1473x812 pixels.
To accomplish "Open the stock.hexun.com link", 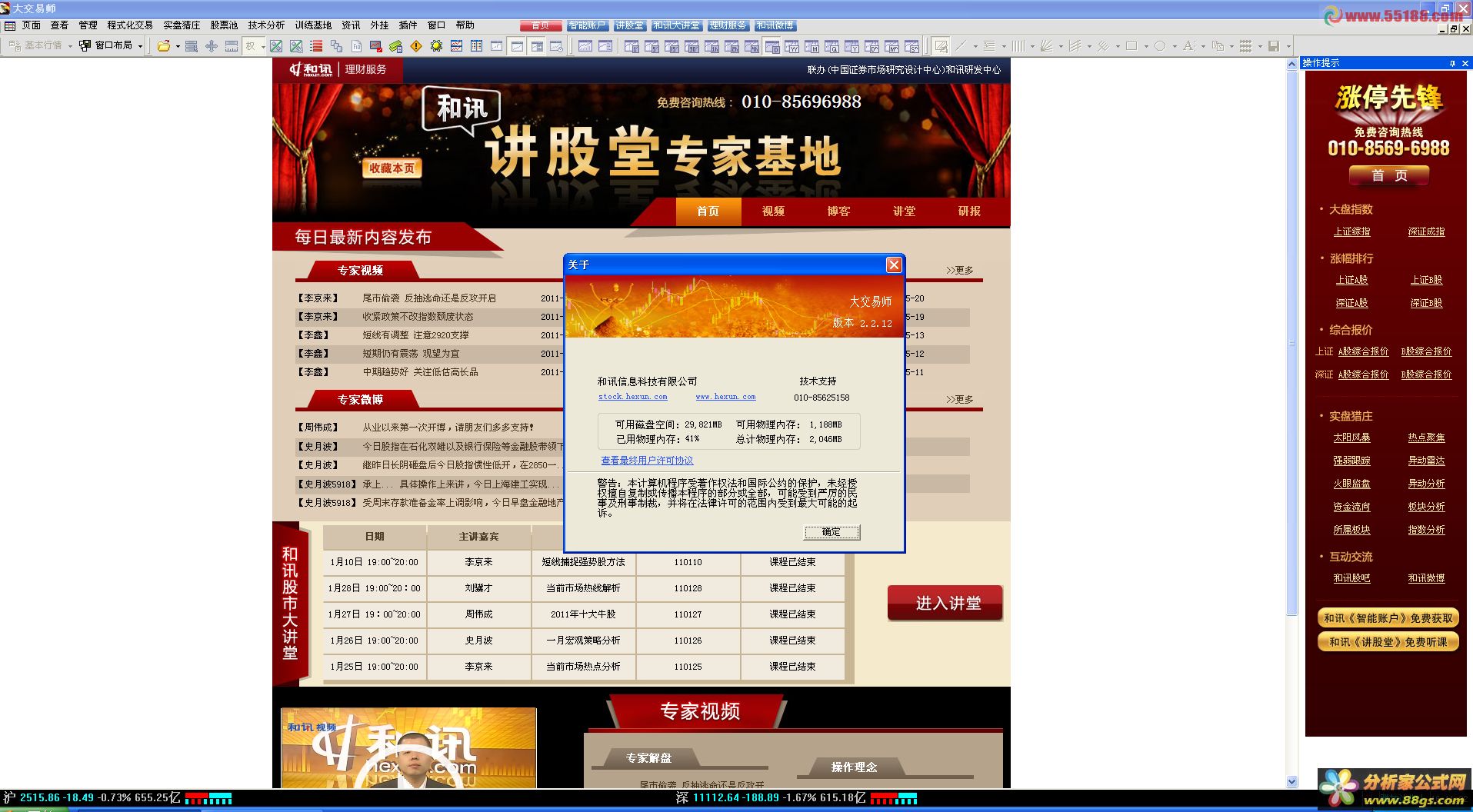I will coord(632,397).
